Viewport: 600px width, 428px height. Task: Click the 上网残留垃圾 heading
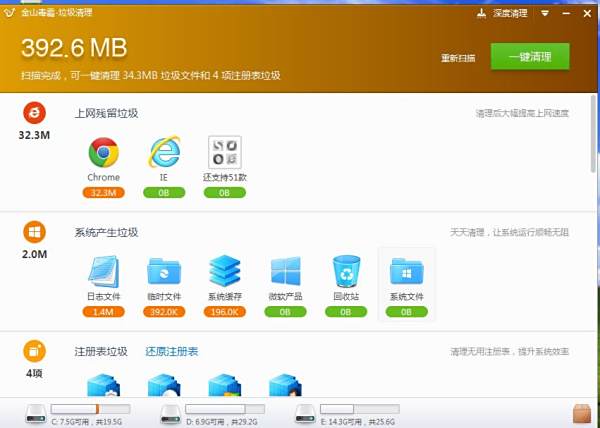coord(106,113)
